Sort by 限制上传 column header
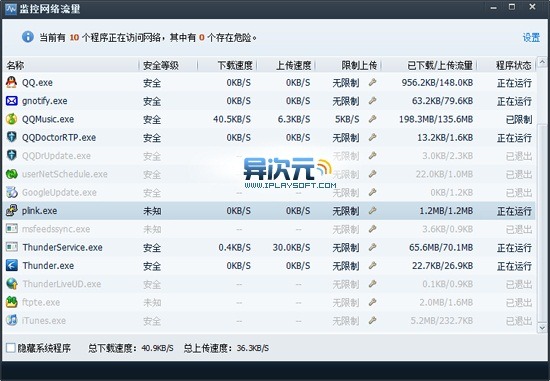This screenshot has height=381, width=550. [359, 65]
